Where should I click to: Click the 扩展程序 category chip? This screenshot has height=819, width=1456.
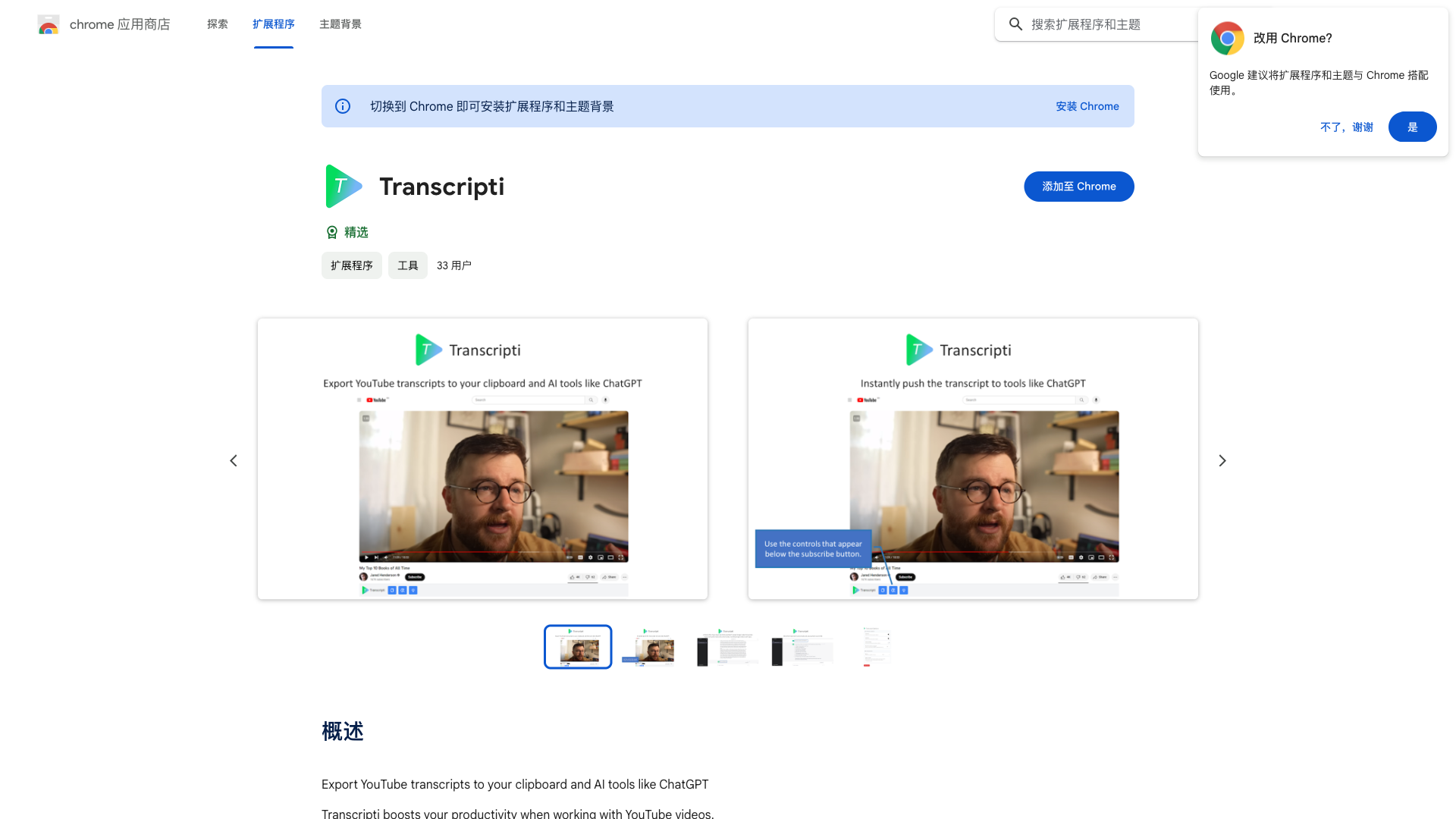point(352,265)
